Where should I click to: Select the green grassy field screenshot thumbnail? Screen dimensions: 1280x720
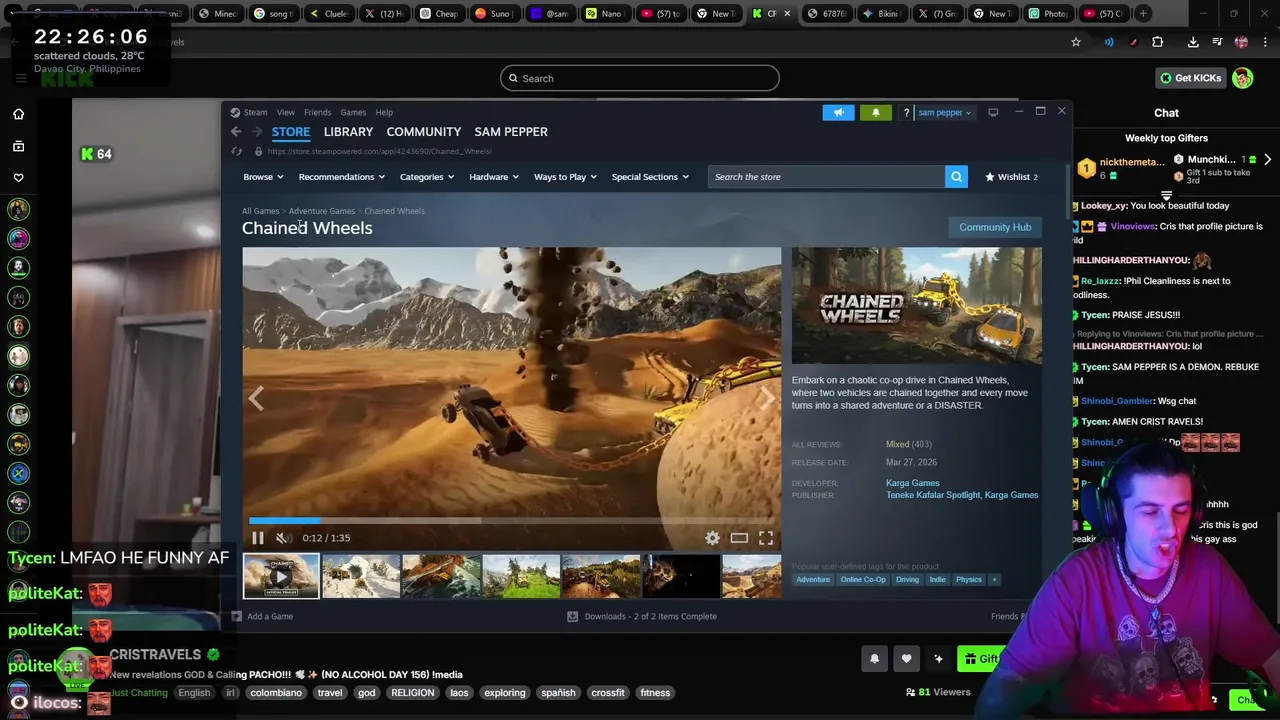[x=521, y=576]
